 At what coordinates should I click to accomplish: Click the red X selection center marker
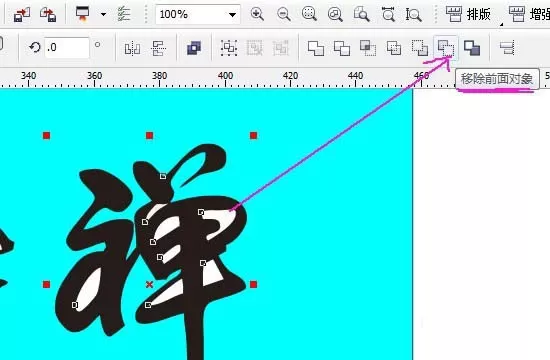click(x=149, y=284)
